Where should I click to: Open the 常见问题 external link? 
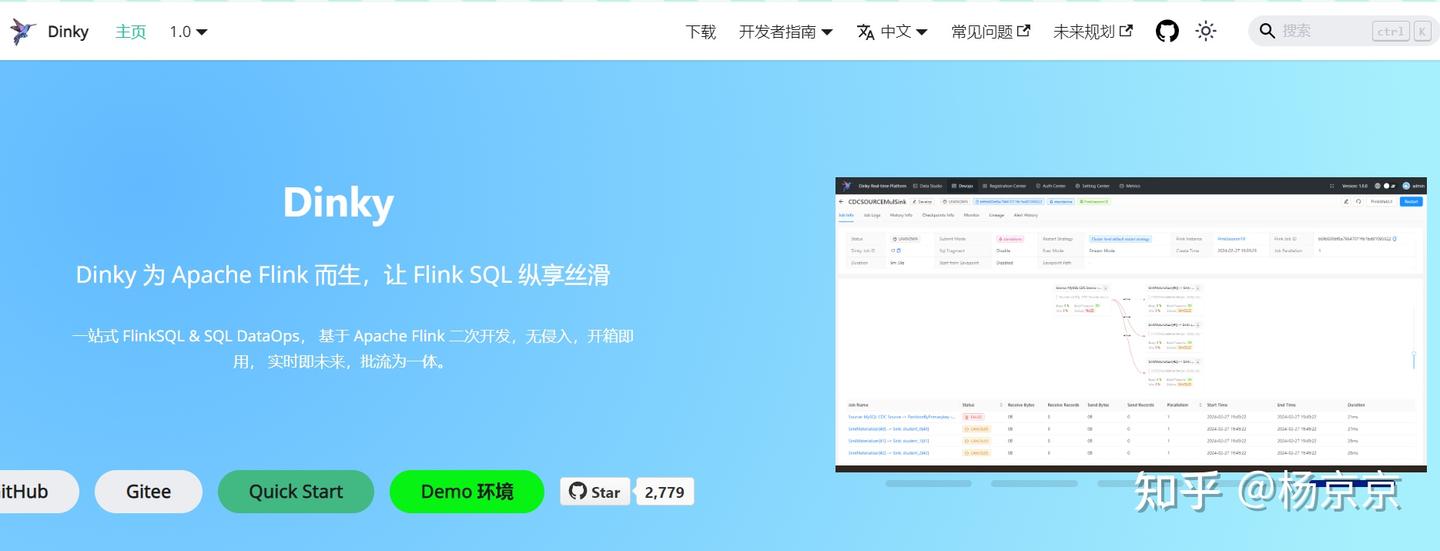[x=990, y=31]
